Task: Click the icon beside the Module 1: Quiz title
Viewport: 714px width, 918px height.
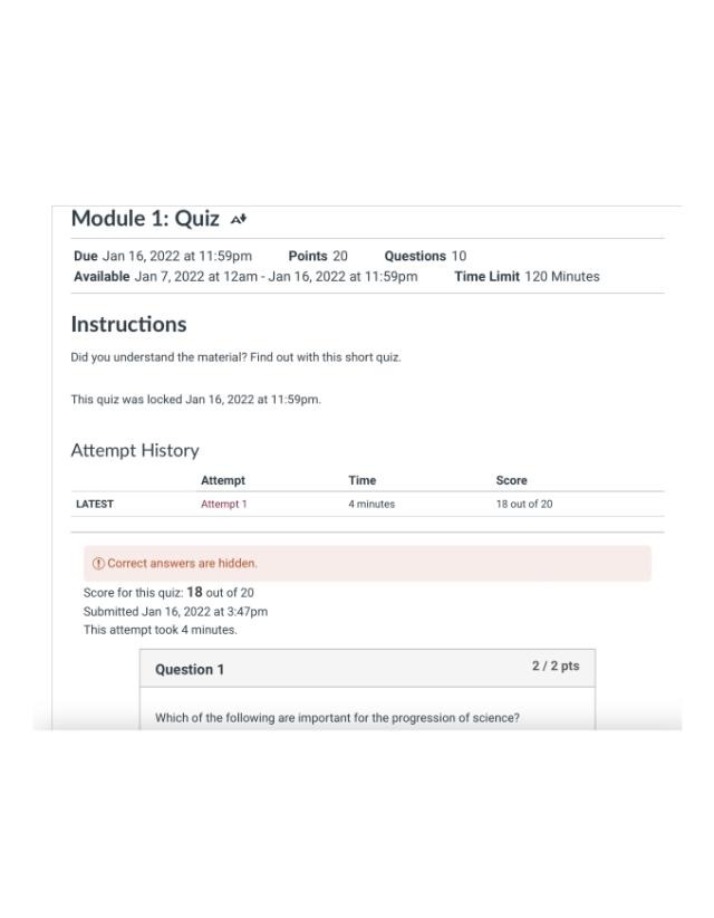Action: [238, 220]
